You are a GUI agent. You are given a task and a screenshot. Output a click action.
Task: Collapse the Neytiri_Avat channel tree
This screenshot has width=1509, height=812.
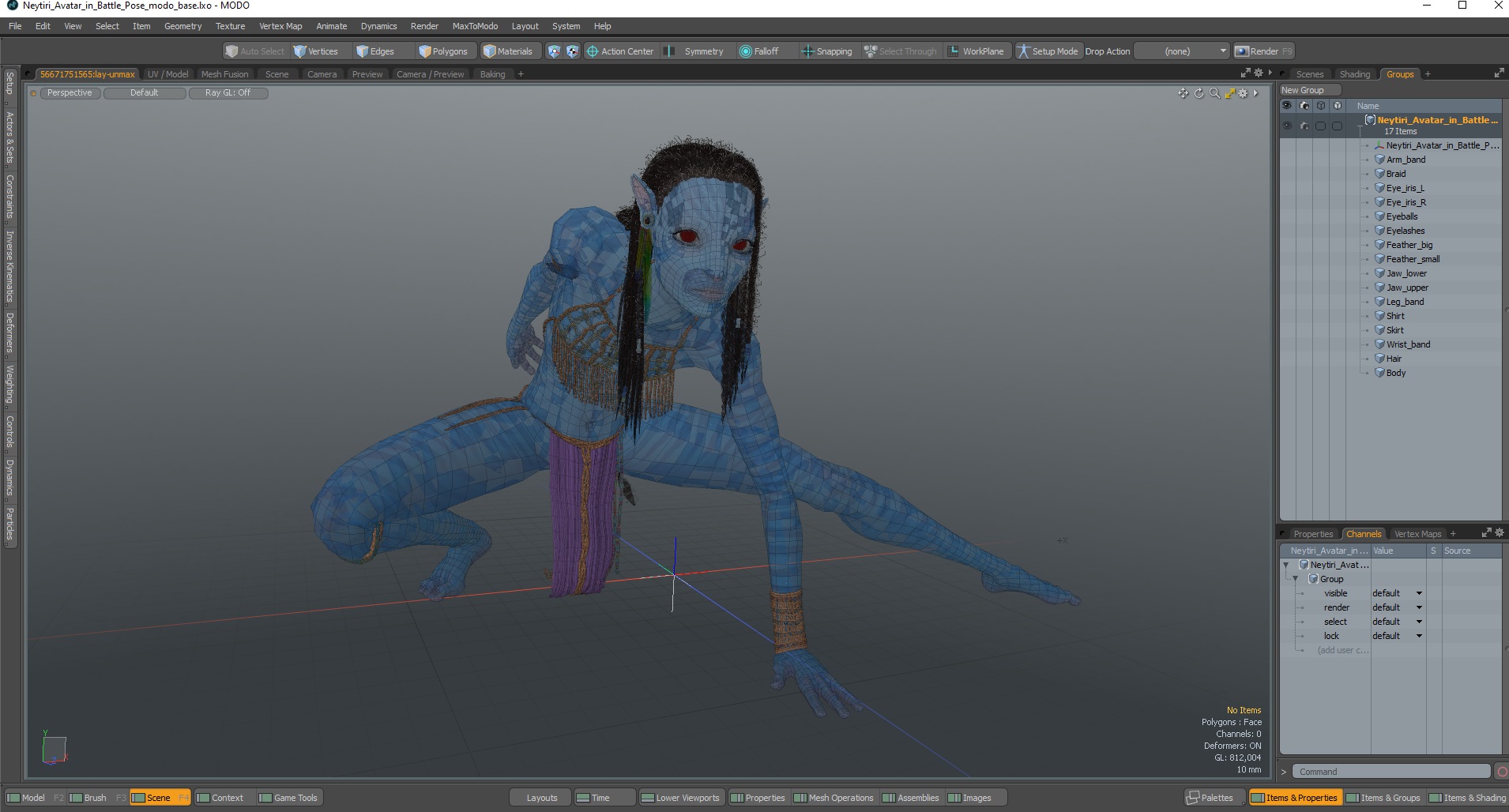[x=1286, y=565]
